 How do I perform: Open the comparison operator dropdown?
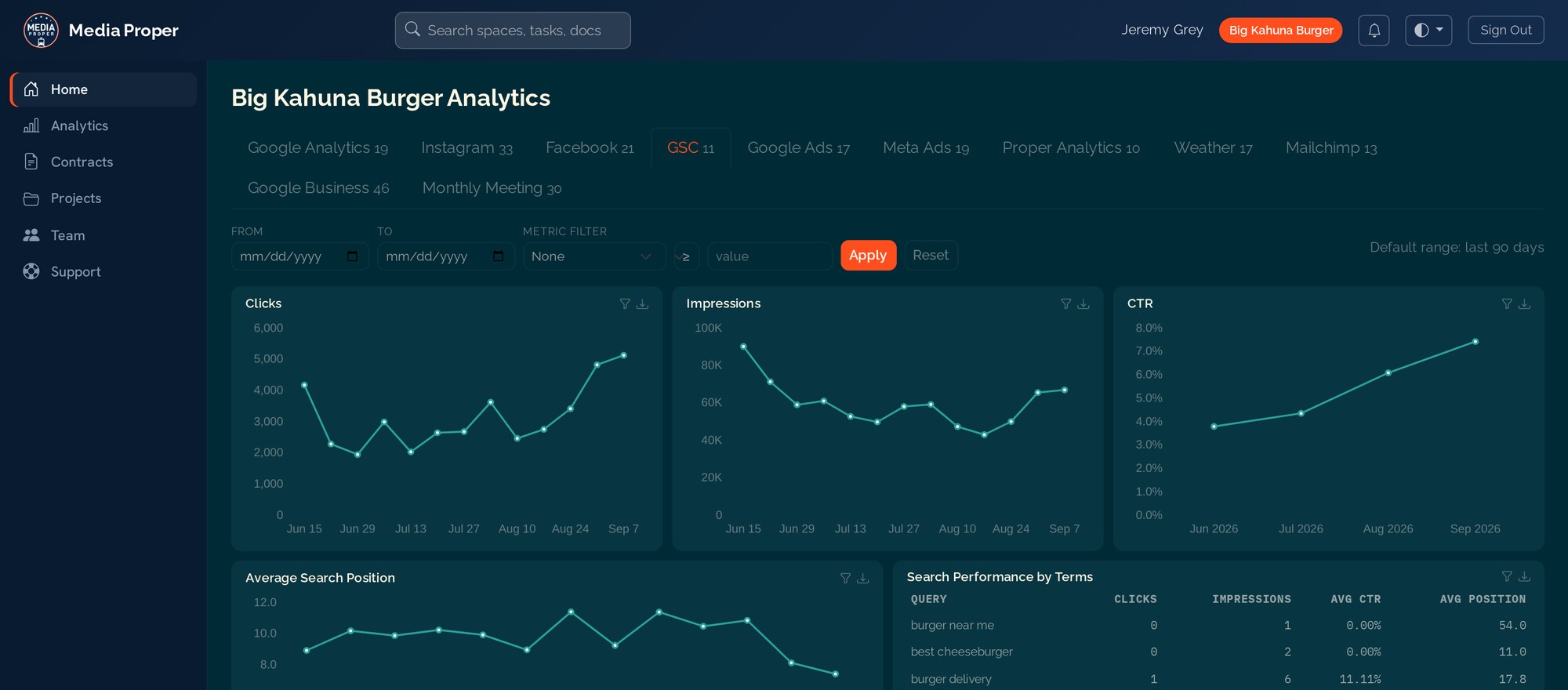point(686,256)
